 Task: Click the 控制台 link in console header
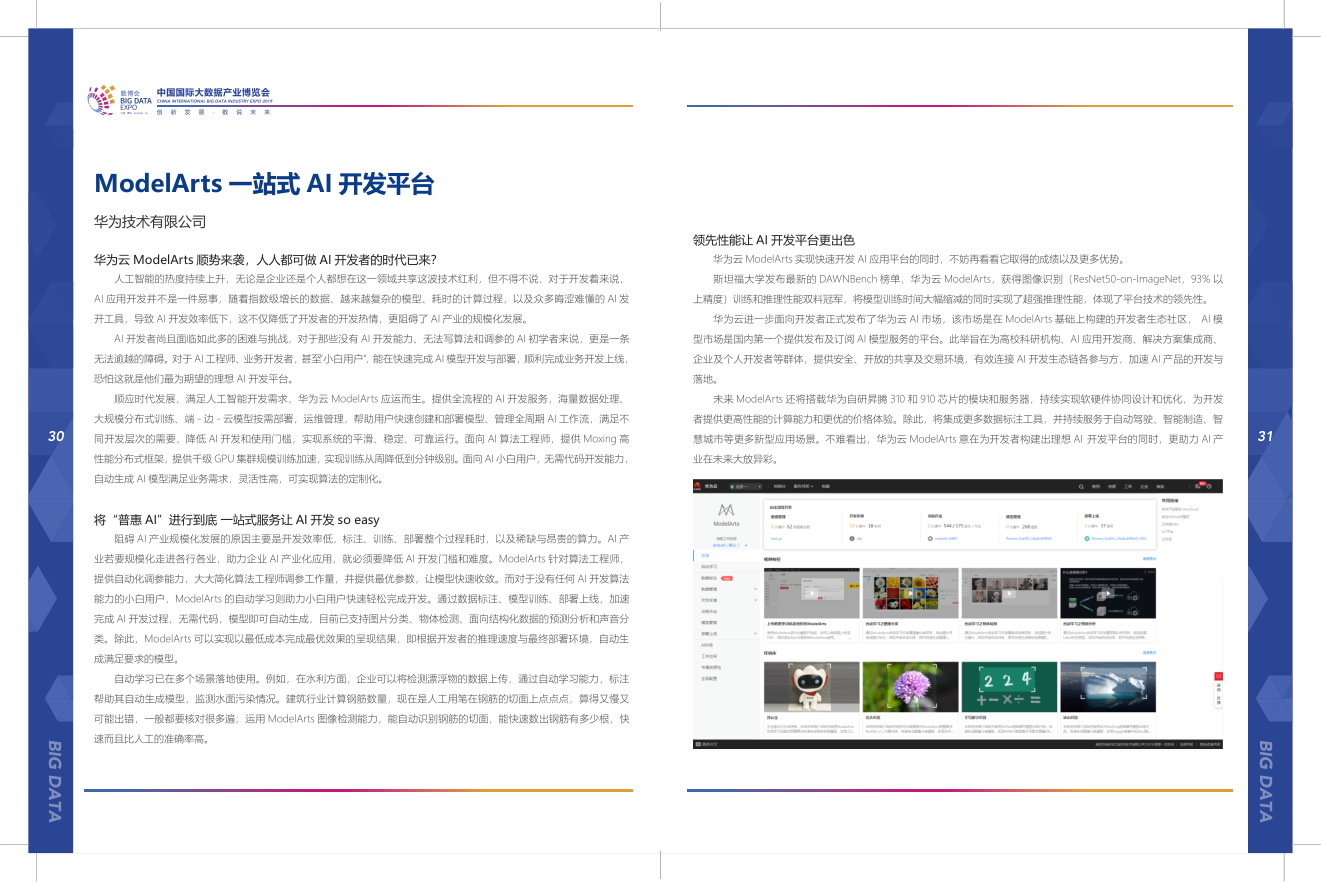point(779,486)
